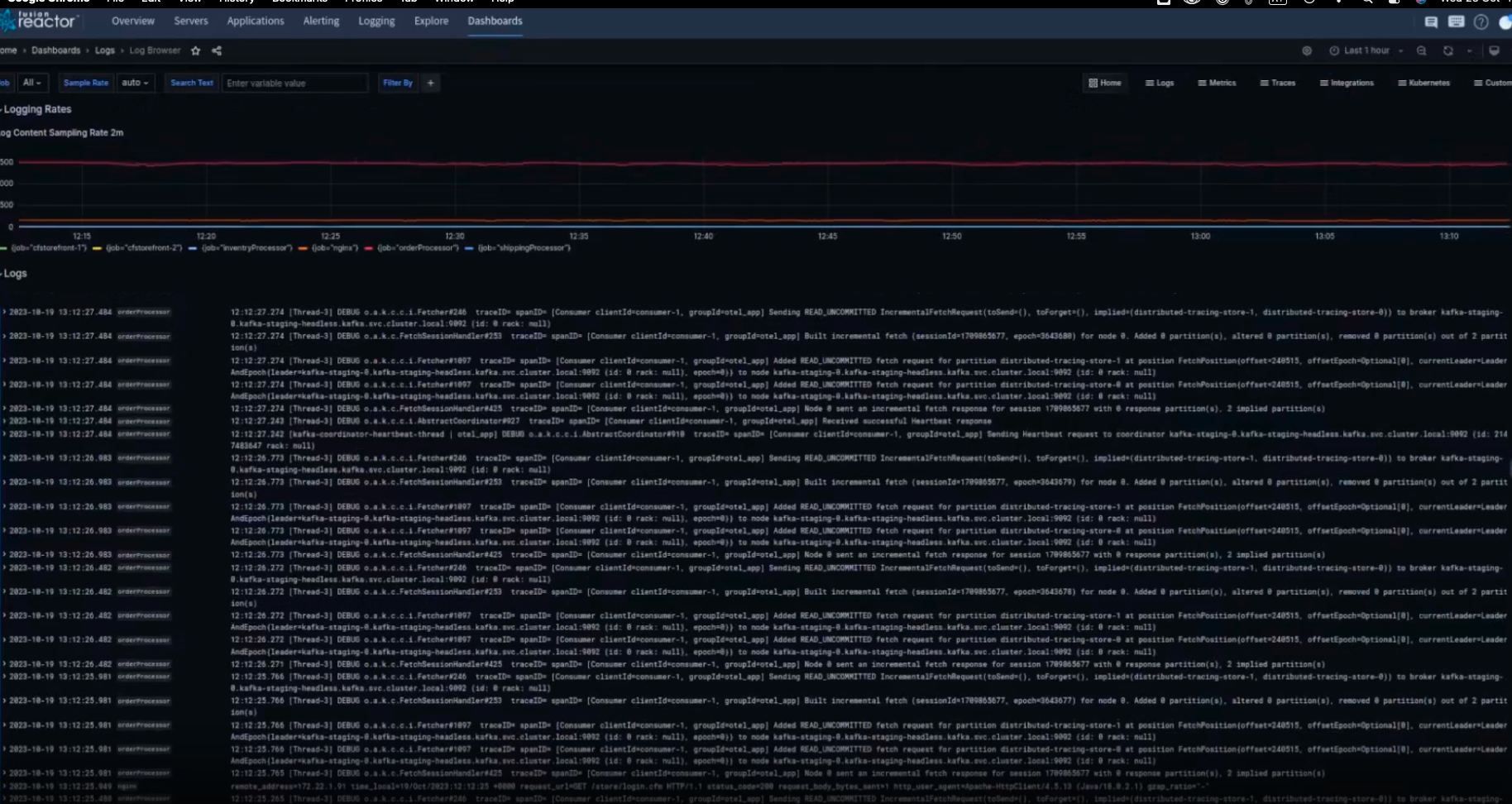Viewport: 1512px width, 804px height.
Task: Open the Logging menu
Action: 376,22
